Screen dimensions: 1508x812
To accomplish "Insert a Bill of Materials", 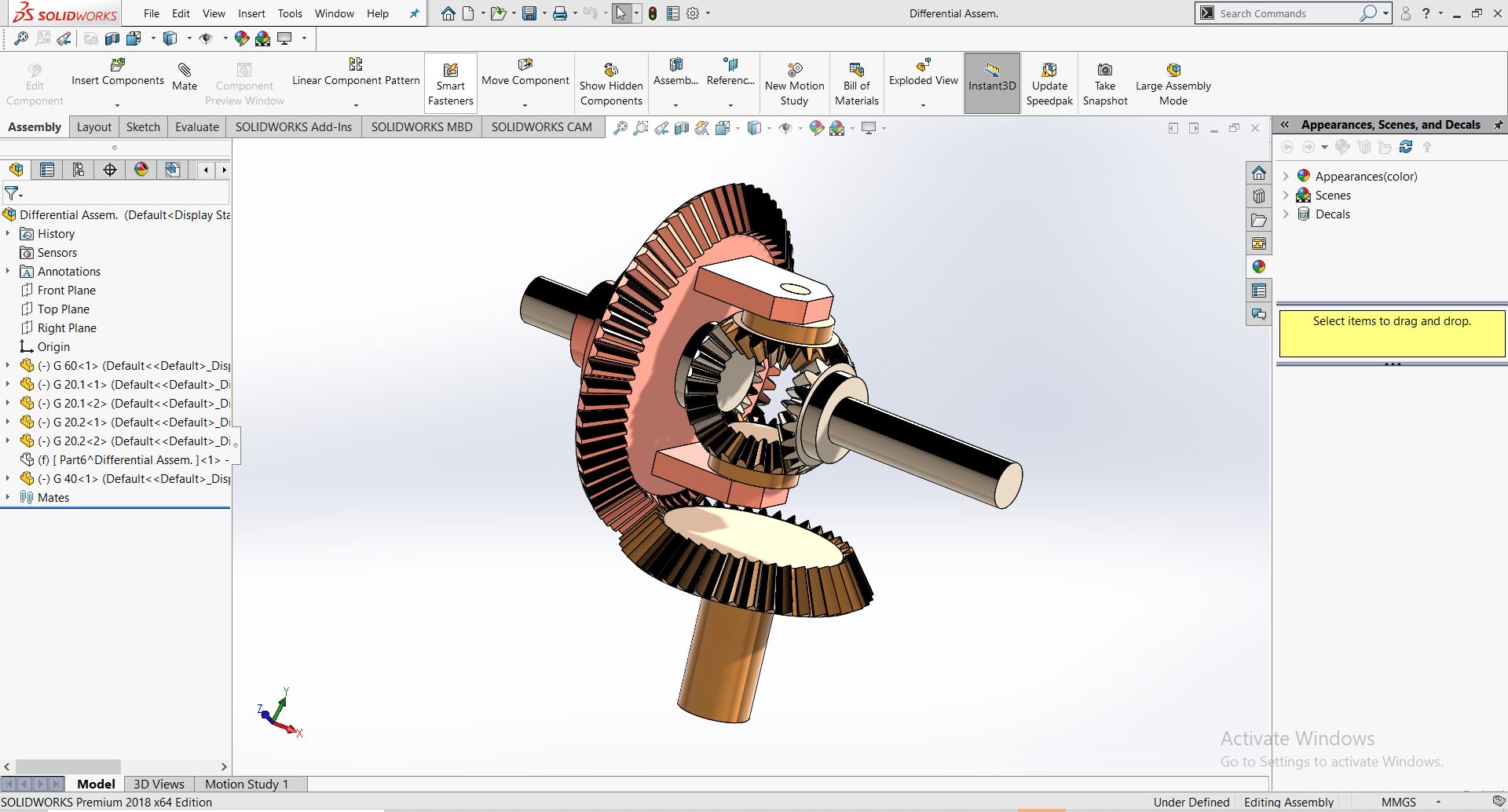I will [857, 84].
